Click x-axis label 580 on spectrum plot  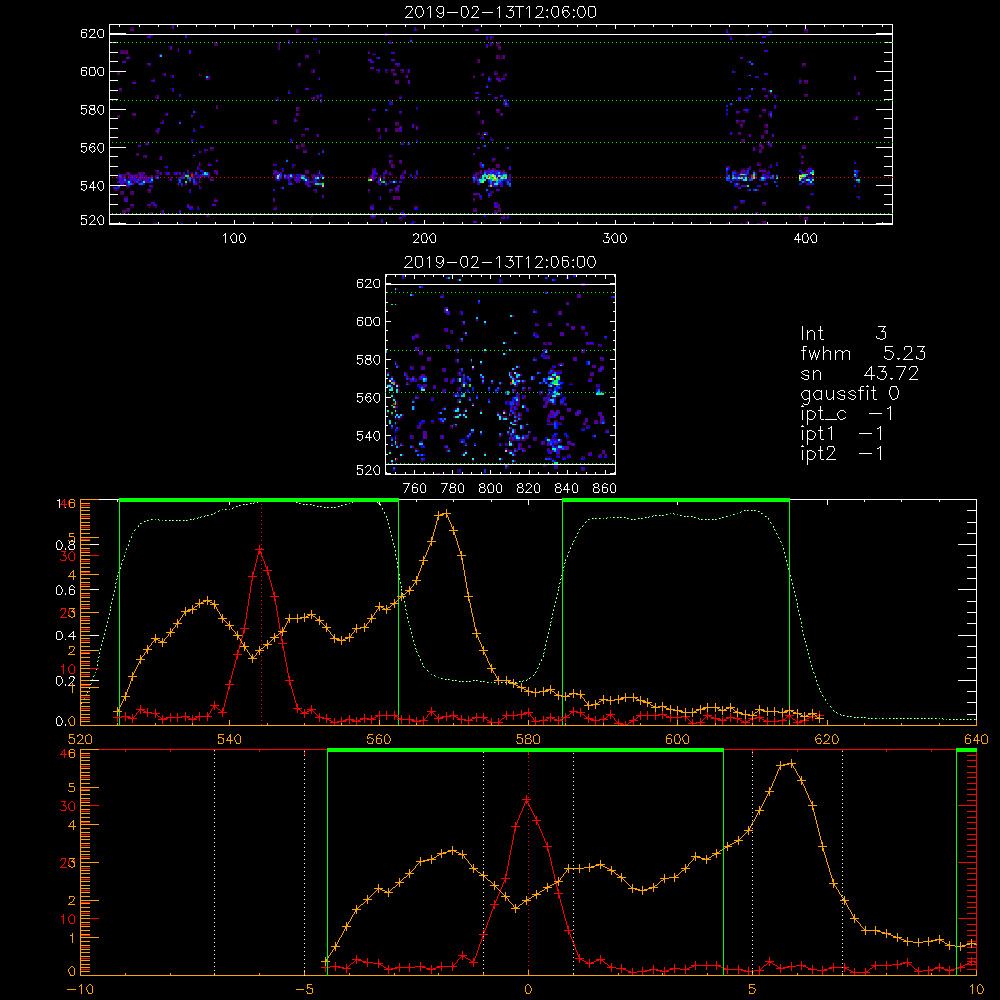[x=528, y=739]
